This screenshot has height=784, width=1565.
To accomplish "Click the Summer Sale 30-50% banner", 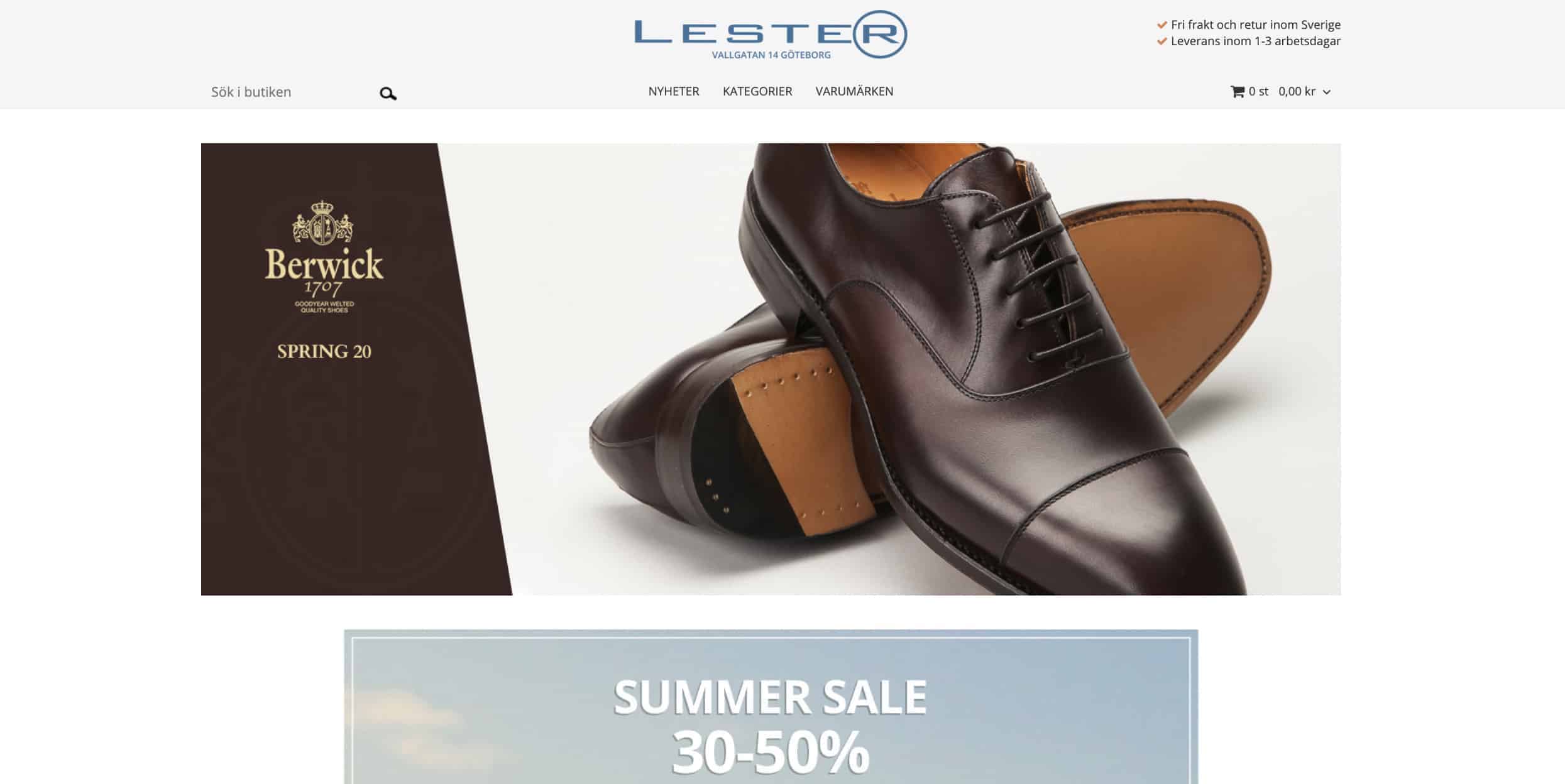I will point(771,707).
